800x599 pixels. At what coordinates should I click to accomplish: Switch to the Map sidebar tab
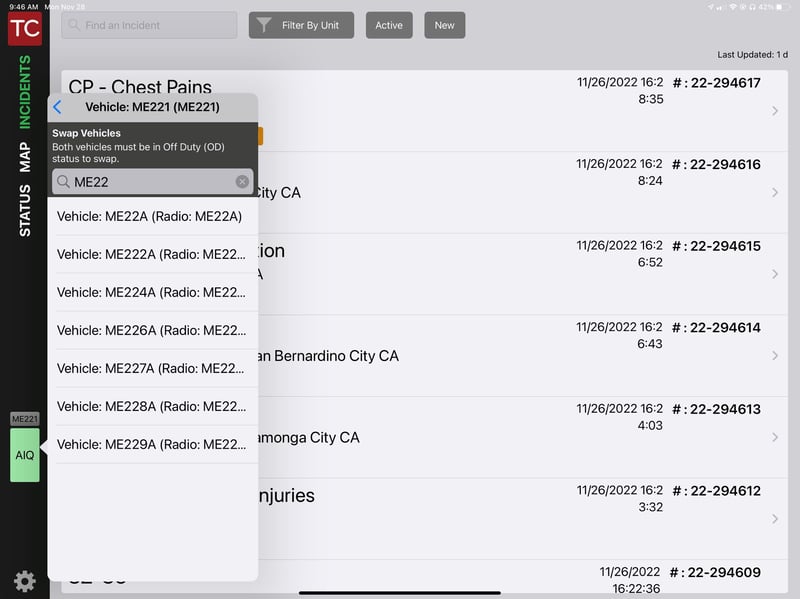(x=25, y=157)
